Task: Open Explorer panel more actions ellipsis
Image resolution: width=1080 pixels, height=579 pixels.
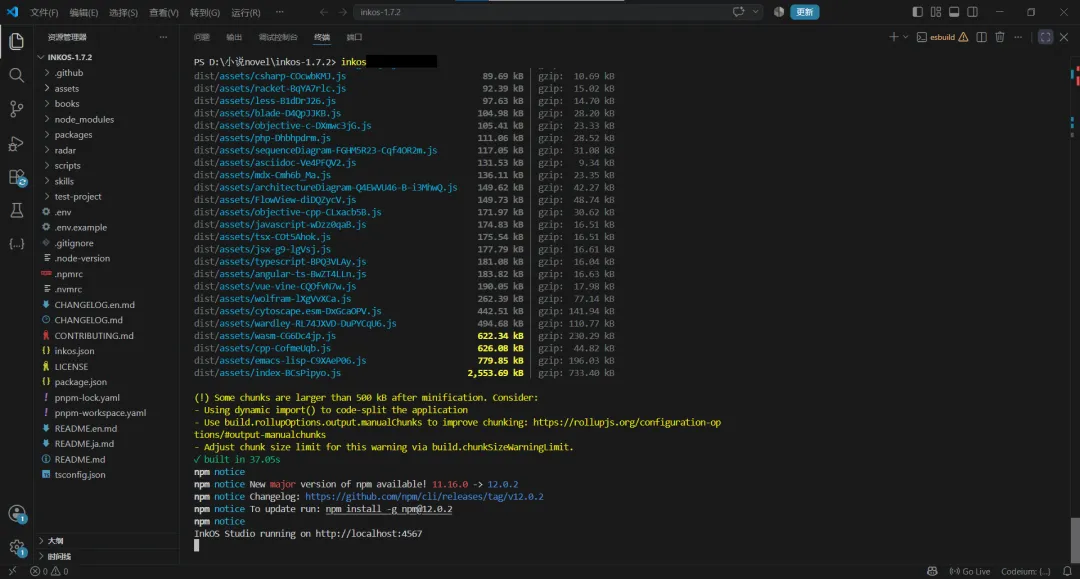Action: click(163, 37)
